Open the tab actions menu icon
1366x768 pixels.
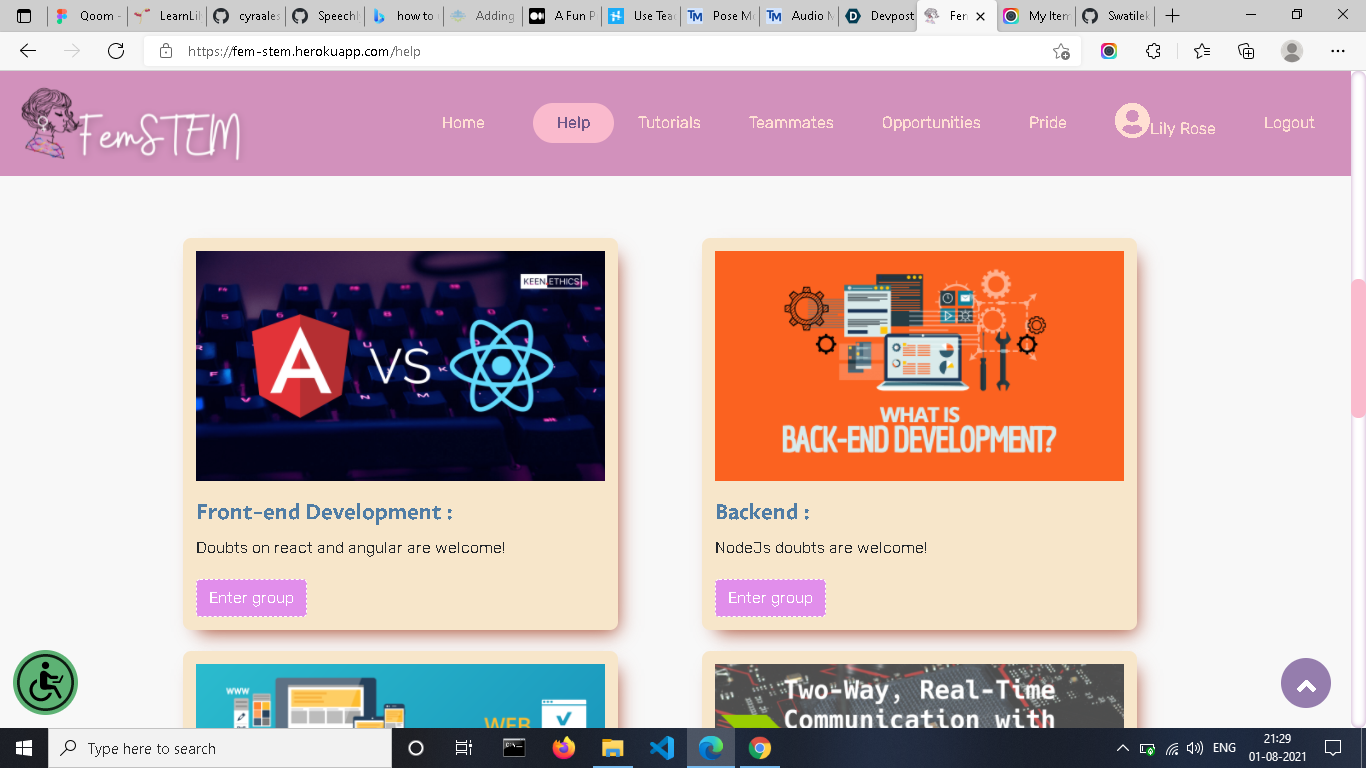[24, 16]
